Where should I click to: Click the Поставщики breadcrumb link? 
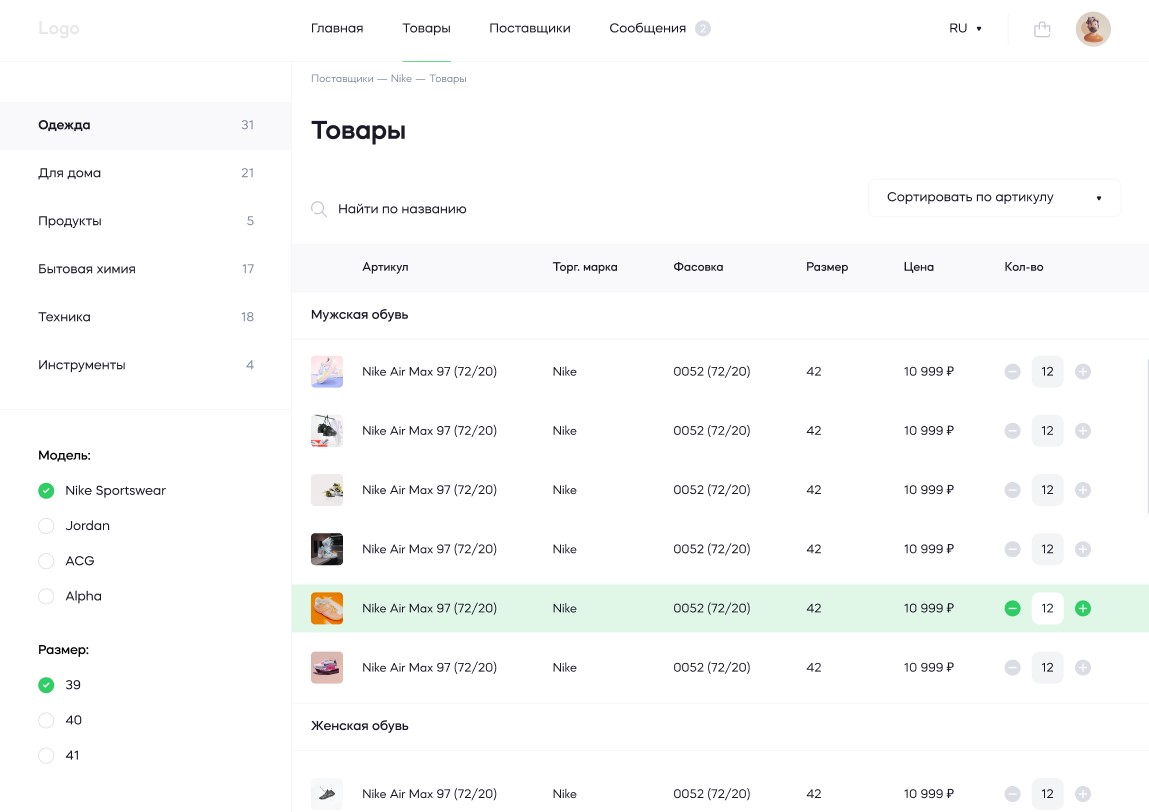click(x=342, y=78)
